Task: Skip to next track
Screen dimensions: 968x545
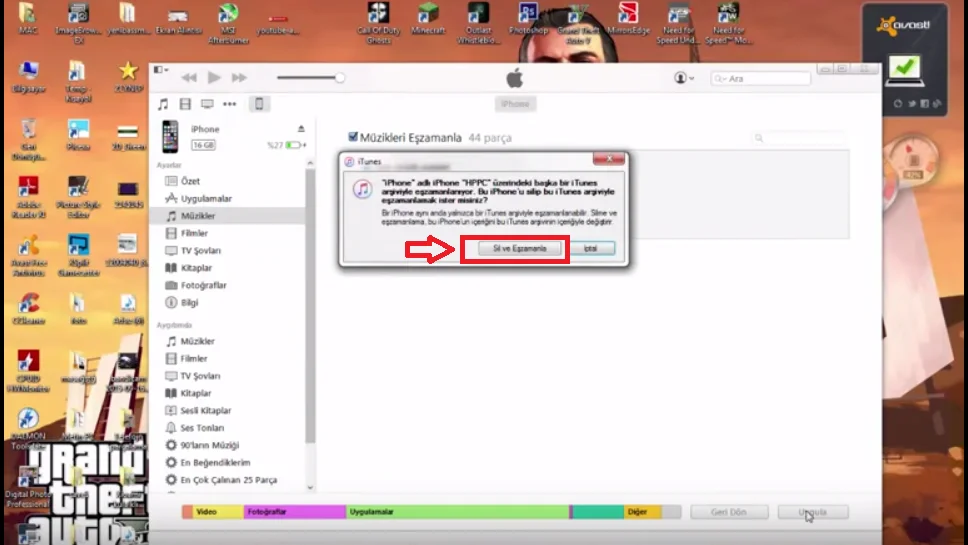Action: pos(239,78)
